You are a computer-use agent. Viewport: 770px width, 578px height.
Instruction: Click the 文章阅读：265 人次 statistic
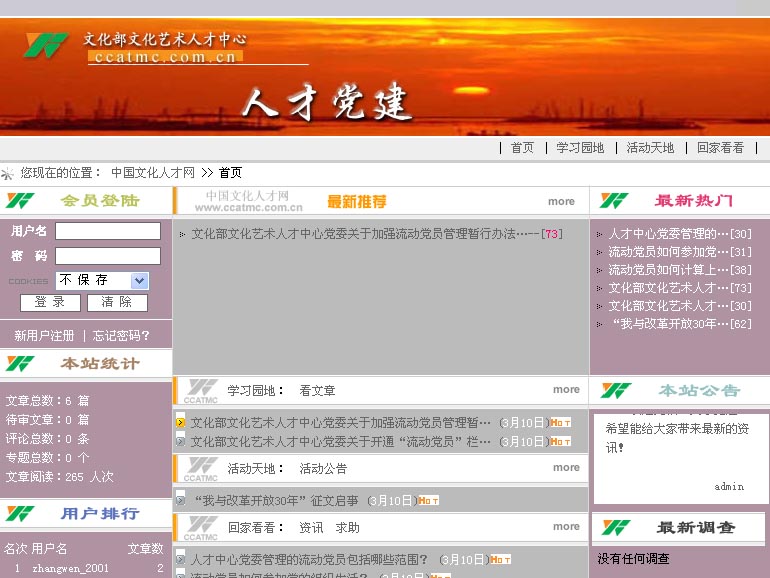pos(59,477)
